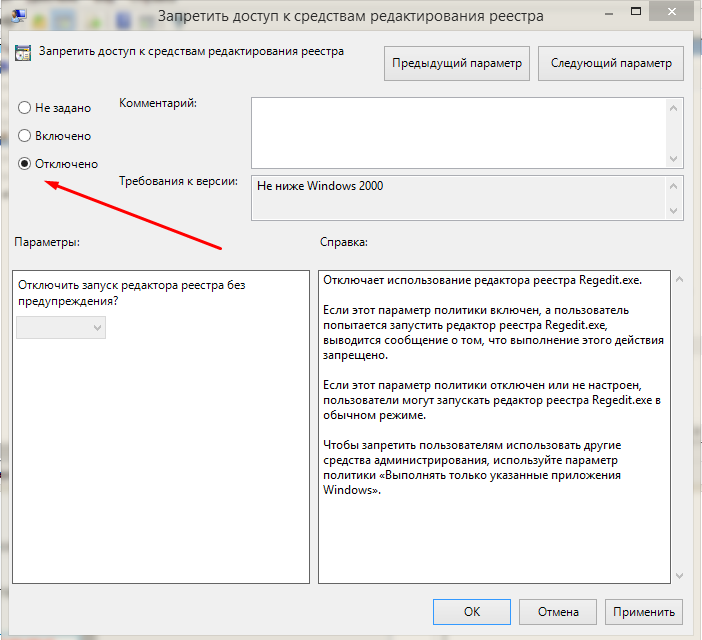Select the 'Не задано' radio button
The image size is (702, 640).
(25, 108)
